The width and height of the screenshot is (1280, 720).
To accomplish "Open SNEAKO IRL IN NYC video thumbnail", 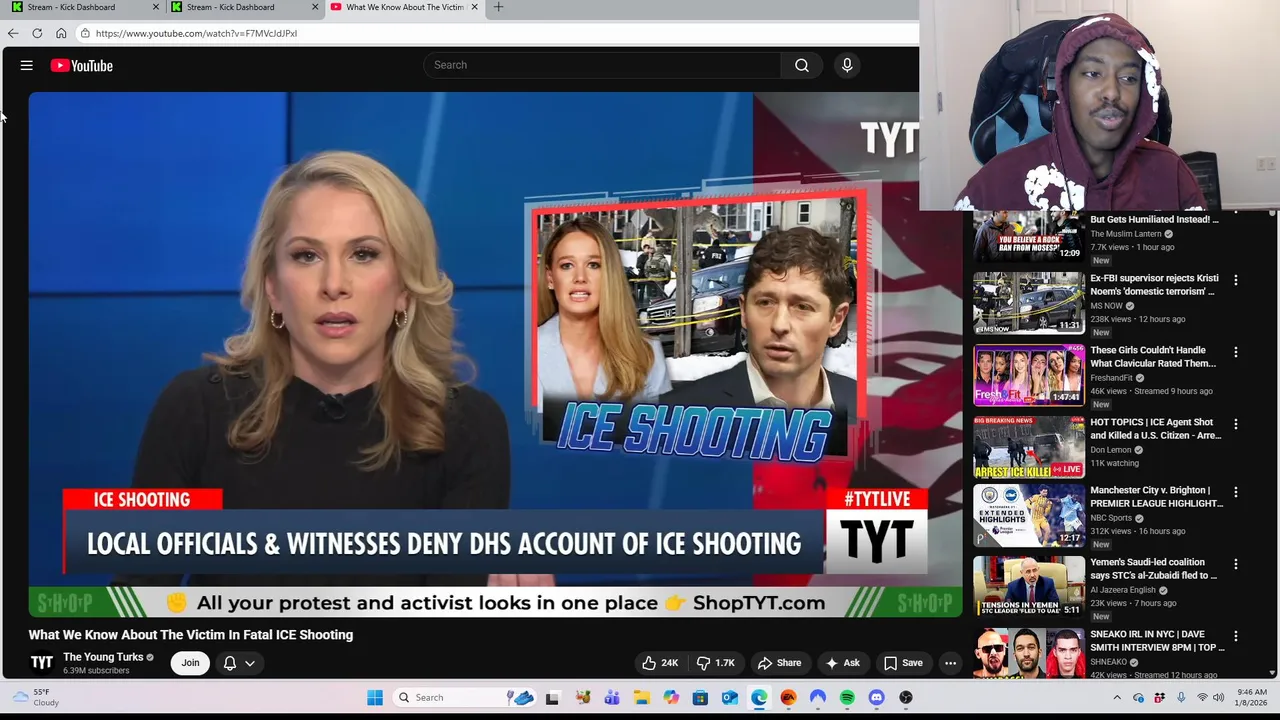I will [1029, 653].
